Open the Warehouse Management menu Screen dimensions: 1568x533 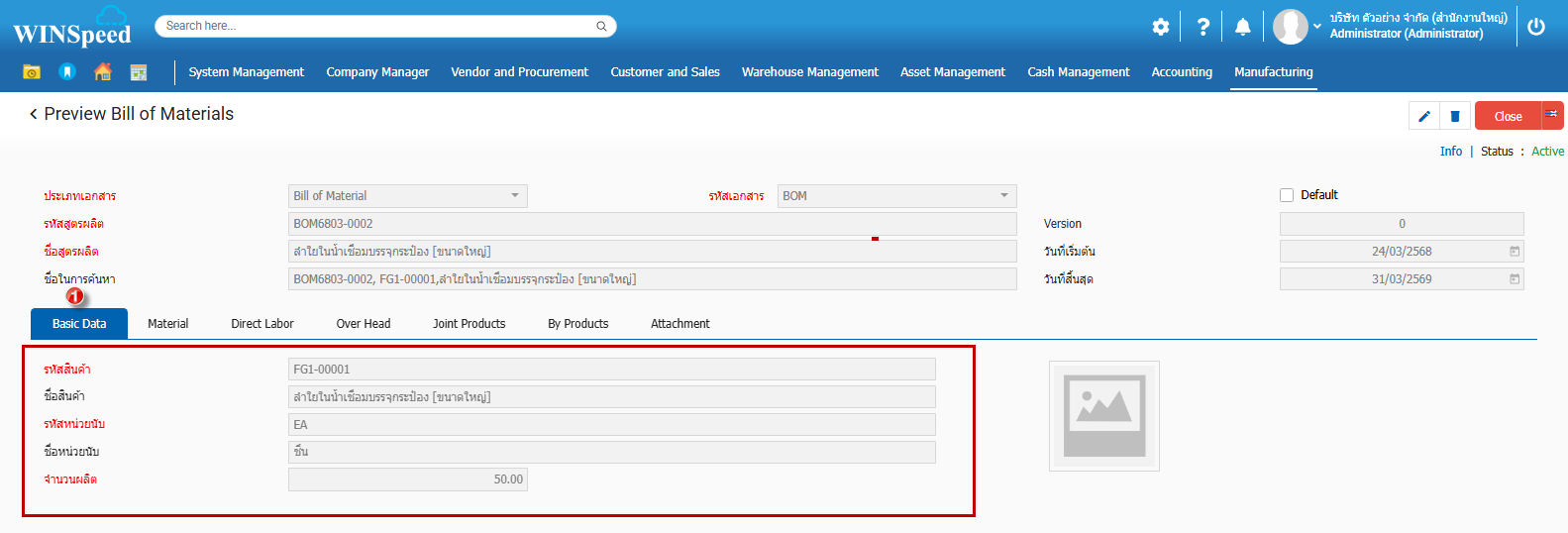pyautogui.click(x=809, y=72)
